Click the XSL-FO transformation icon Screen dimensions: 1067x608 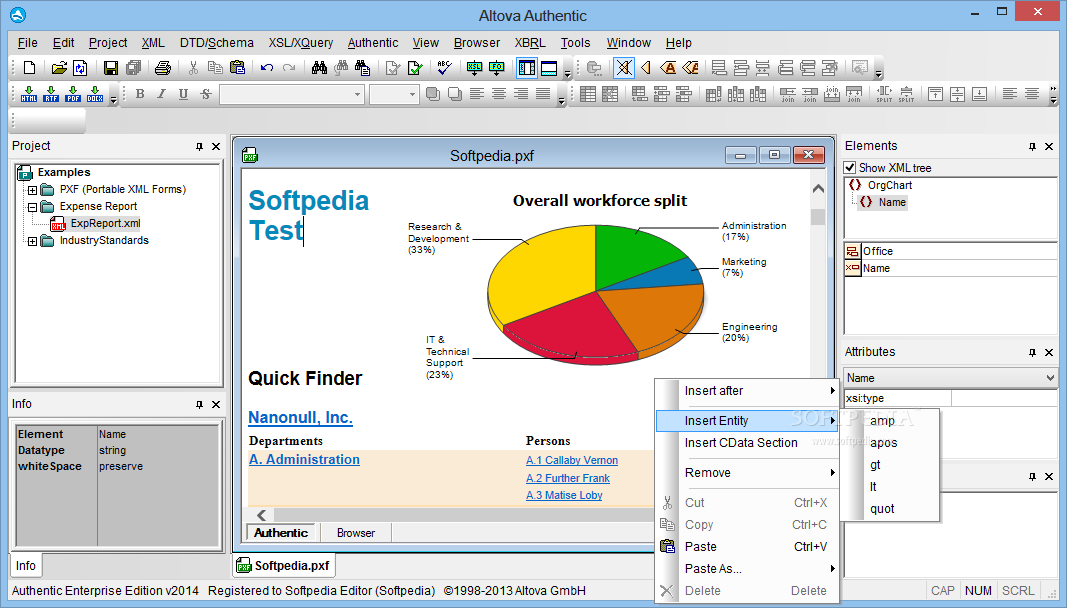(497, 67)
